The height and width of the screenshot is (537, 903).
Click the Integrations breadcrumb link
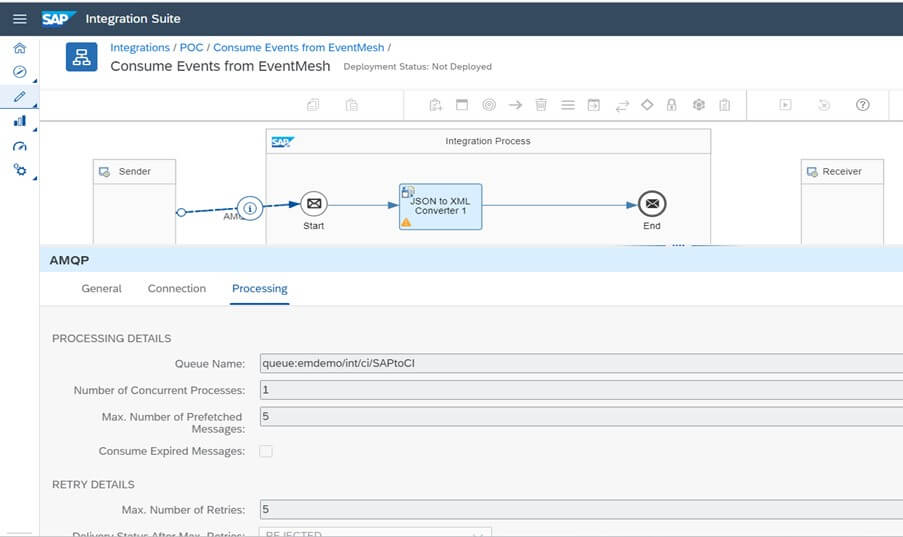[x=140, y=48]
